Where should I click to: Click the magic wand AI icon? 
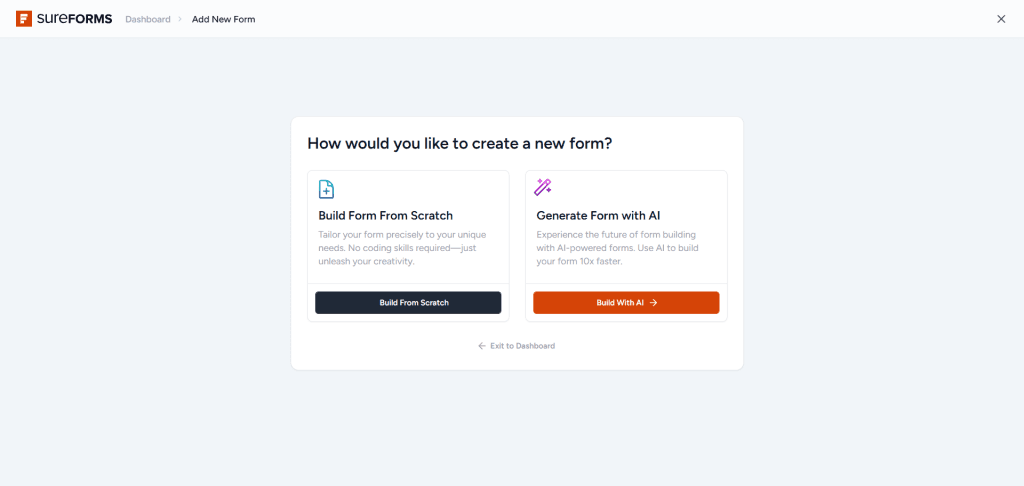coord(543,187)
